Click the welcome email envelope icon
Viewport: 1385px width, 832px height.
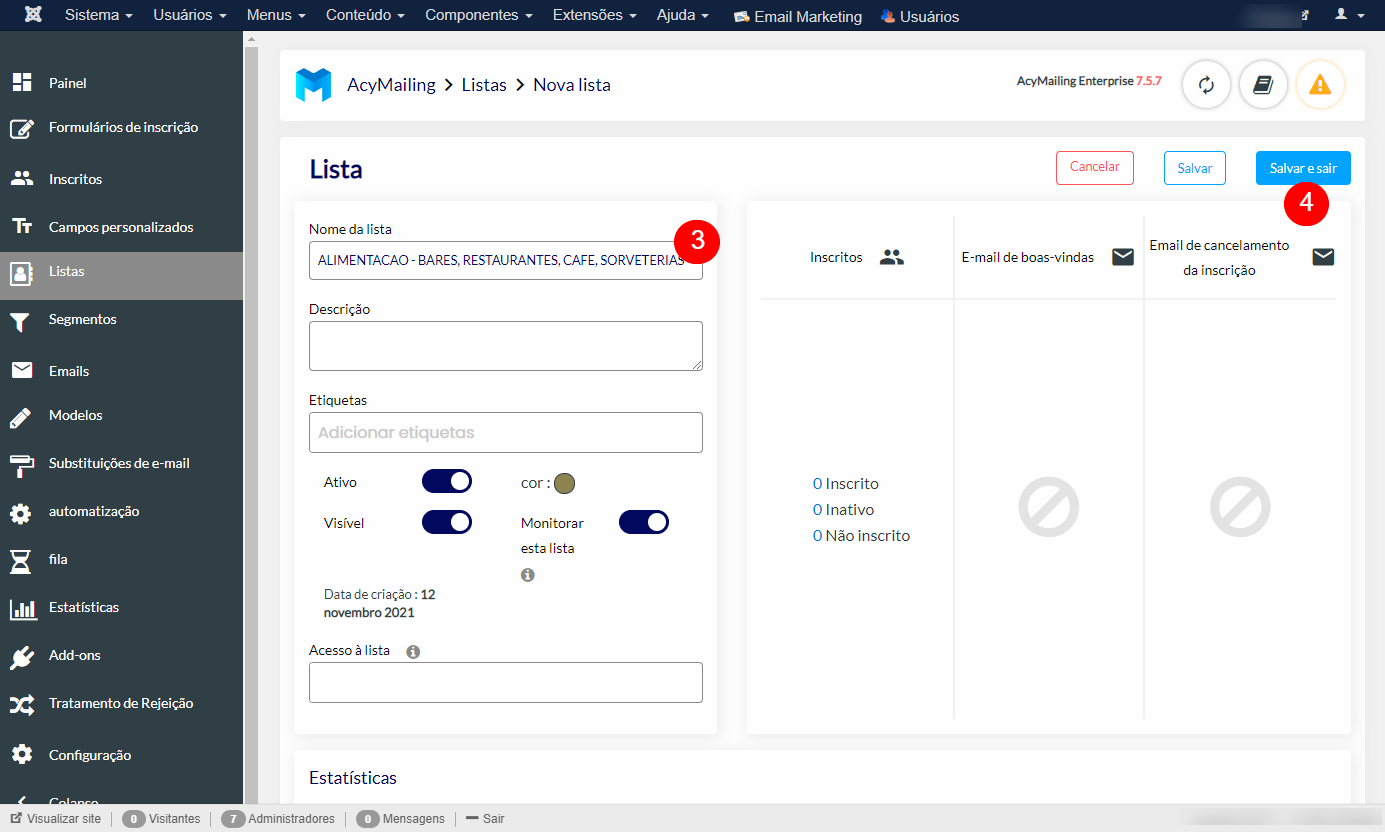coord(1122,256)
